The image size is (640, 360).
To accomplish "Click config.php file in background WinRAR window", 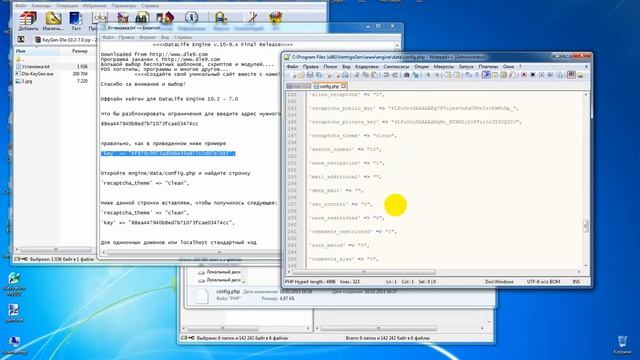I will [x=227, y=291].
